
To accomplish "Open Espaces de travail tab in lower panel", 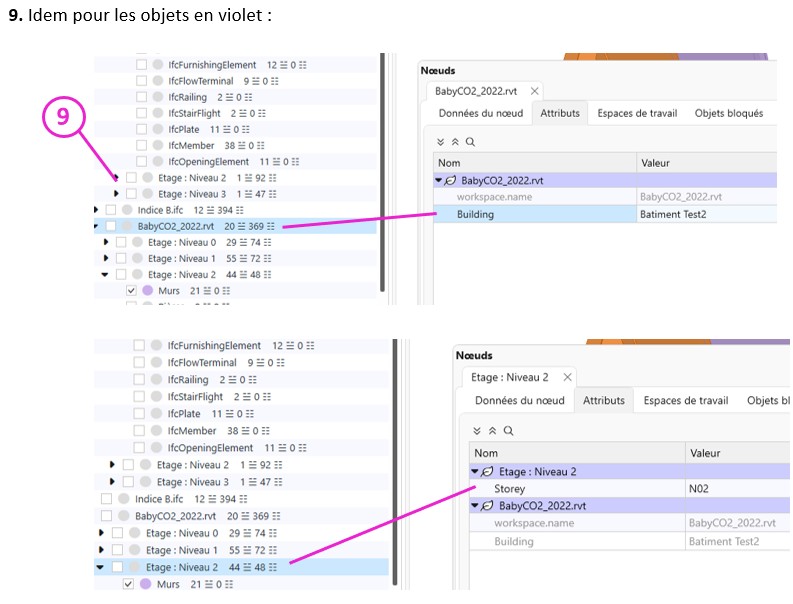I will point(685,401).
